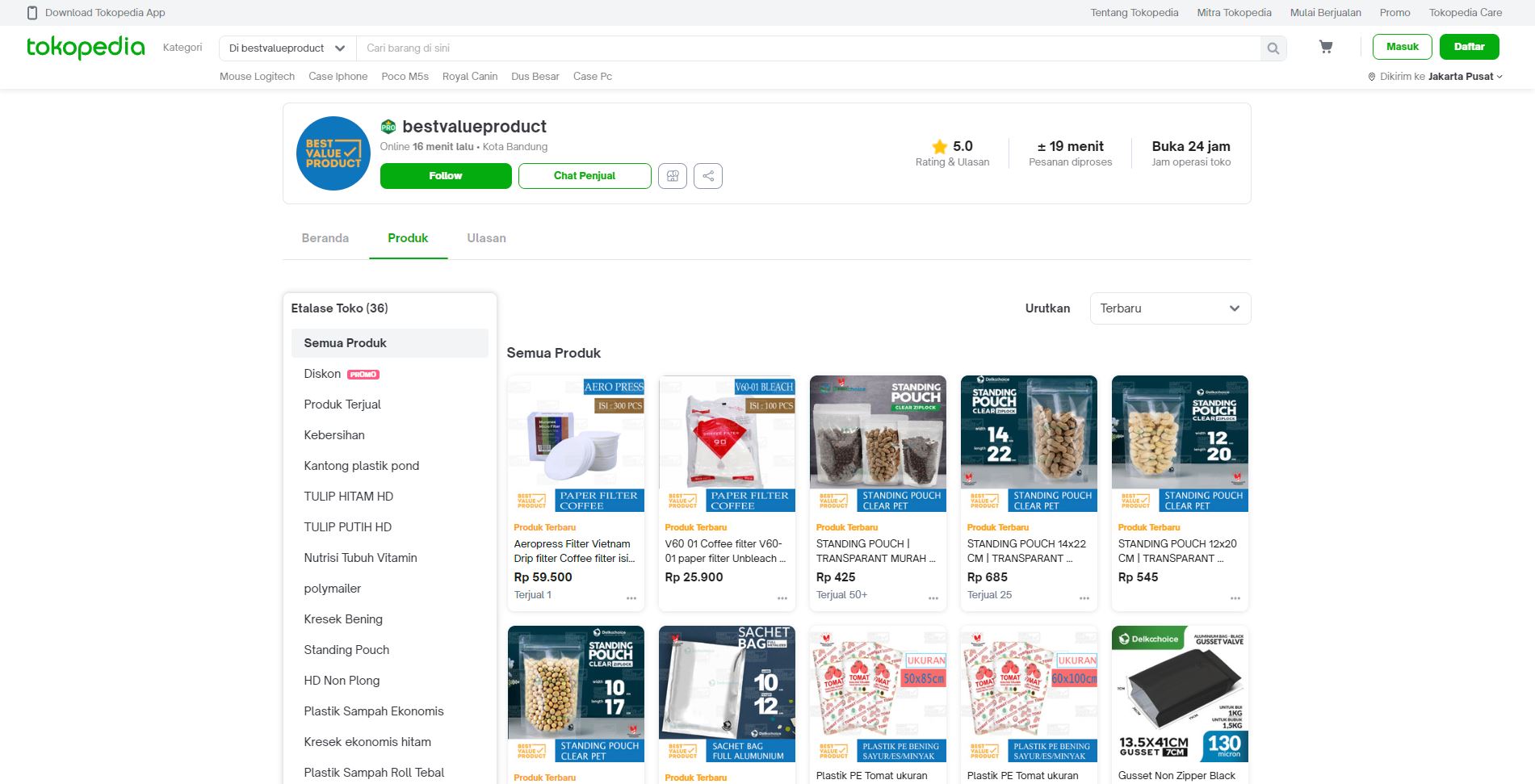Open the V60-01 Bleach filter product image
This screenshot has width=1535, height=784.
click(x=727, y=443)
